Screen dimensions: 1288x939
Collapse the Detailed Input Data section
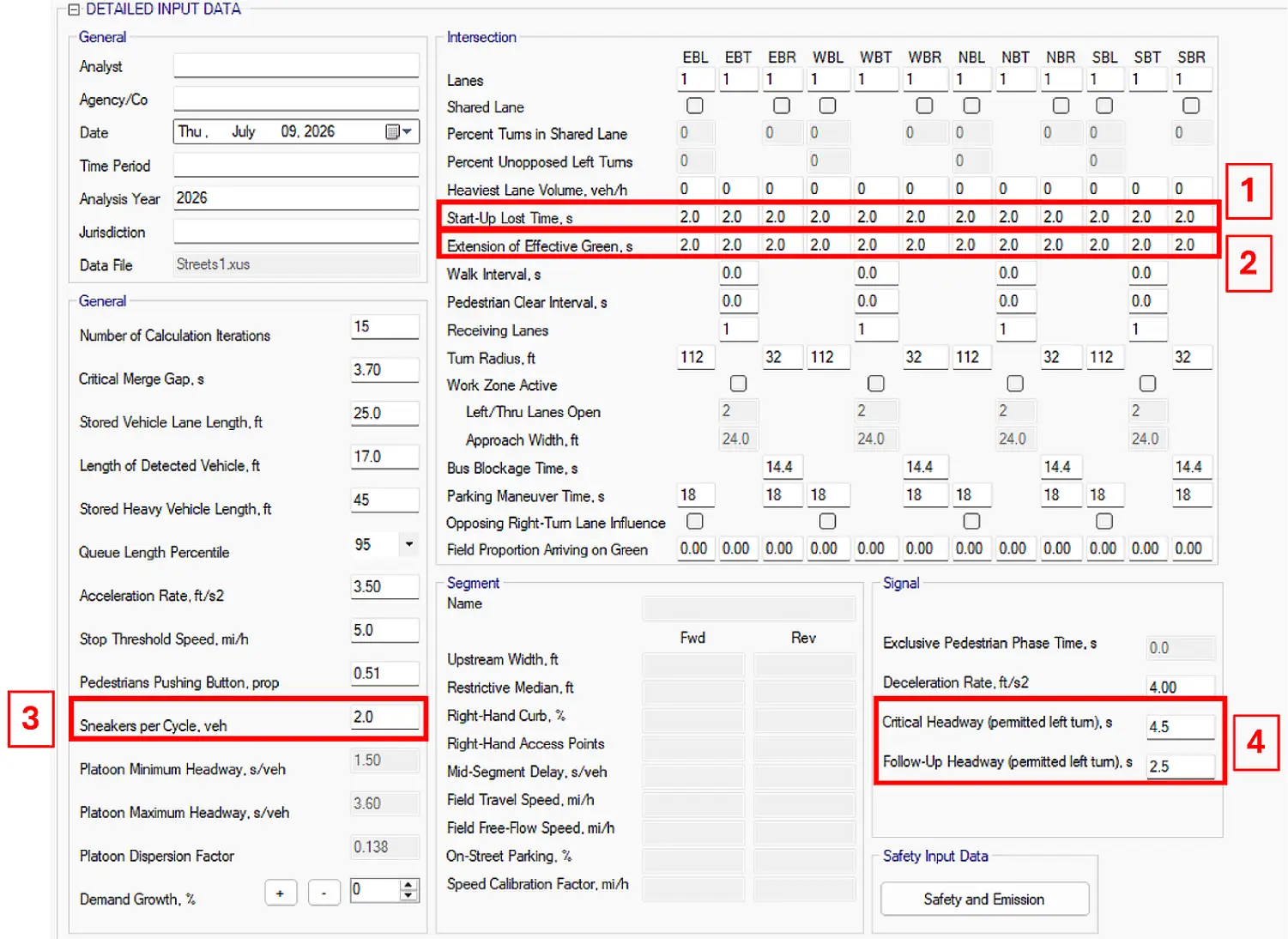click(x=74, y=9)
